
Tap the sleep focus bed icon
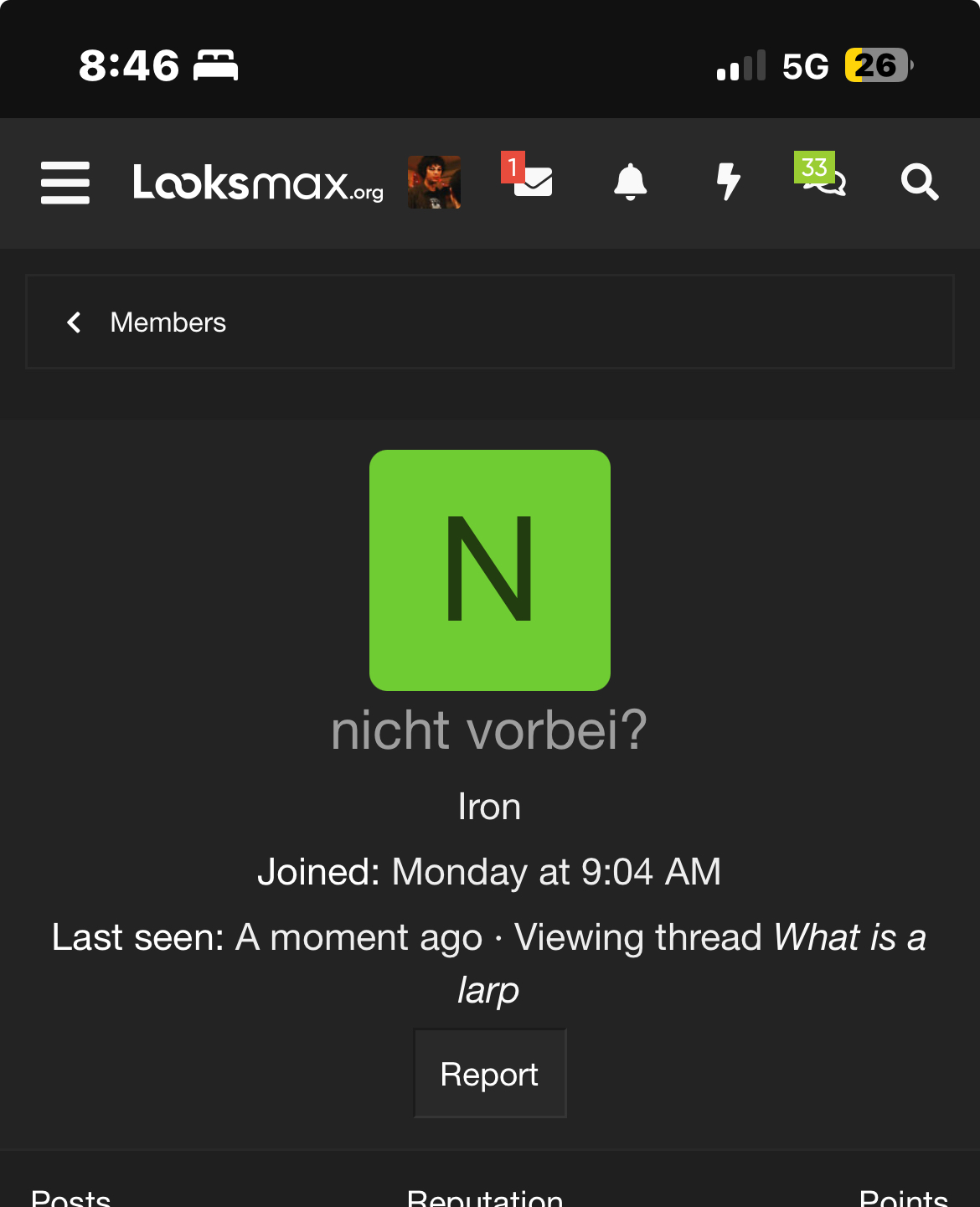pyautogui.click(x=216, y=65)
